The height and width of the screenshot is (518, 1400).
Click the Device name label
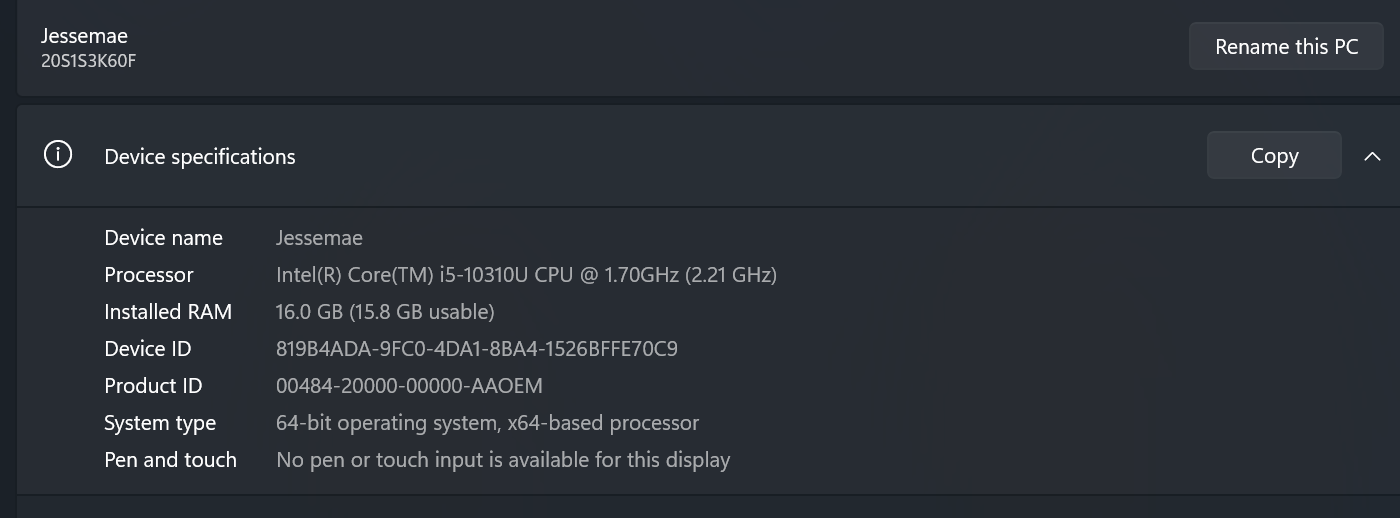[x=163, y=238]
